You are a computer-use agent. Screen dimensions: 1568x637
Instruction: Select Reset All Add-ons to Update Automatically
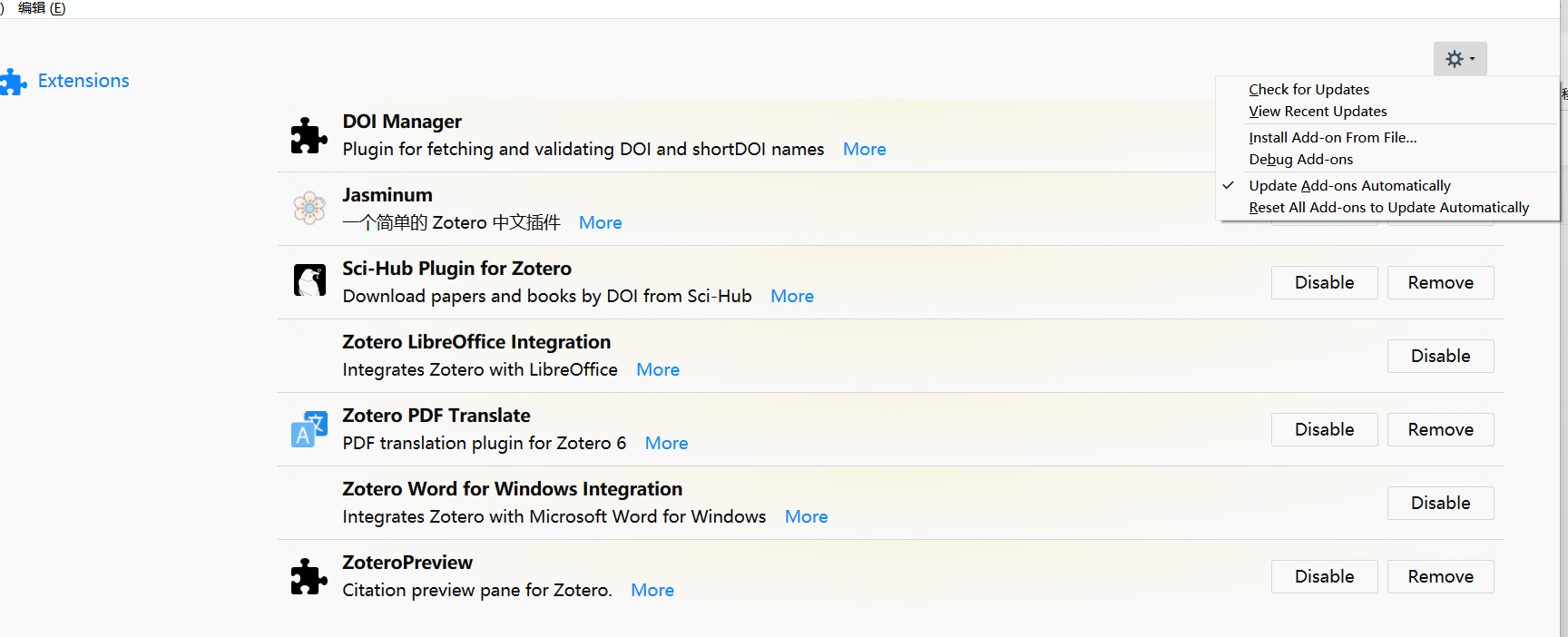(x=1388, y=207)
